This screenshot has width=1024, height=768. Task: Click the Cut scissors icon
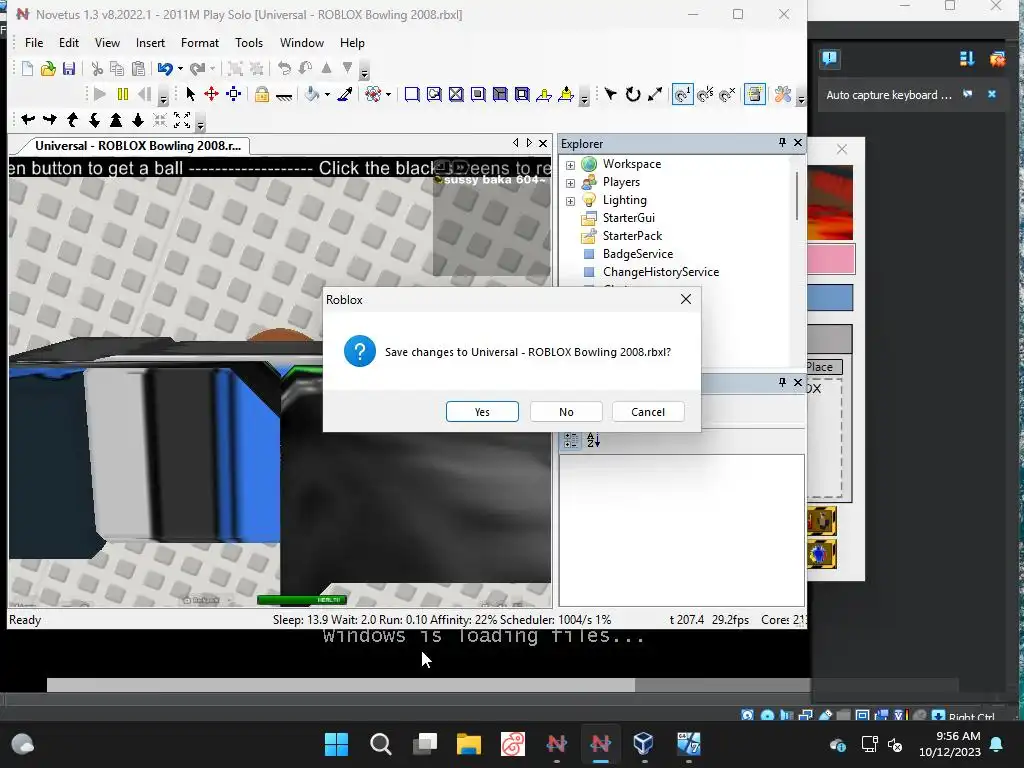97,69
